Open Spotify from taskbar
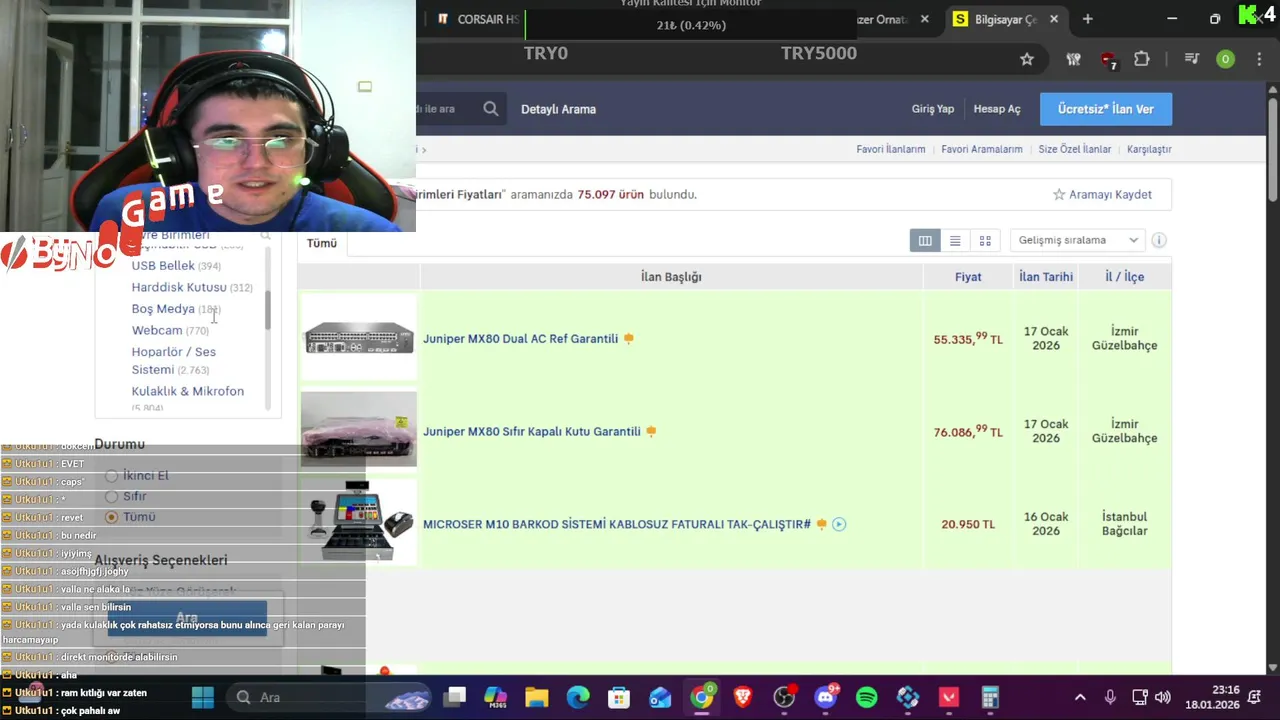1280x720 pixels. [x=867, y=697]
